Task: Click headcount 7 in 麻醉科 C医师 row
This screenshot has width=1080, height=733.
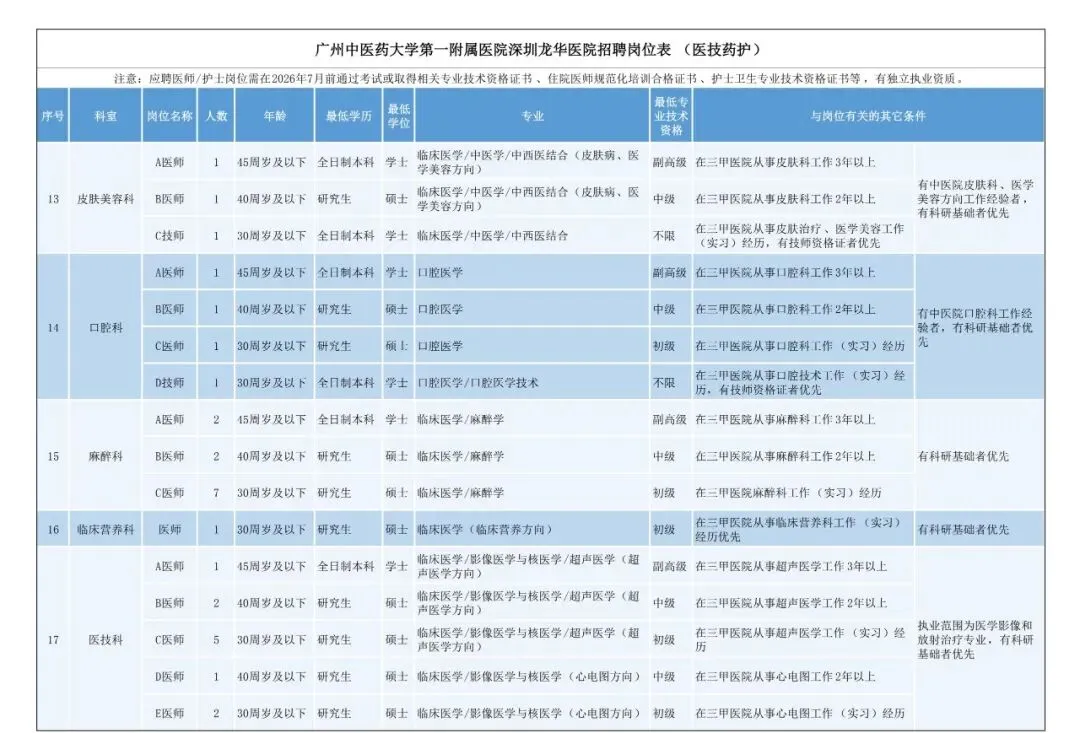Action: [216, 493]
